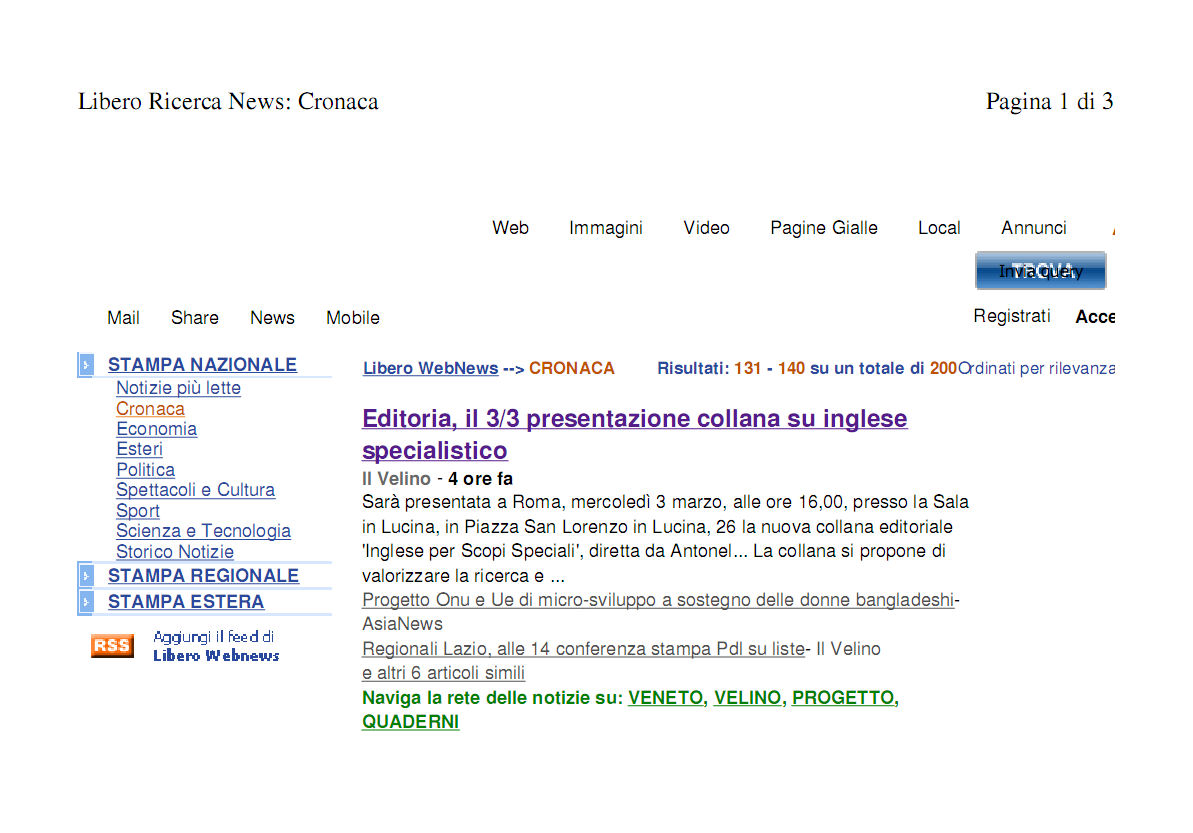Click the Registrati link
Screen dimensions: 1193x833
tap(1012, 316)
